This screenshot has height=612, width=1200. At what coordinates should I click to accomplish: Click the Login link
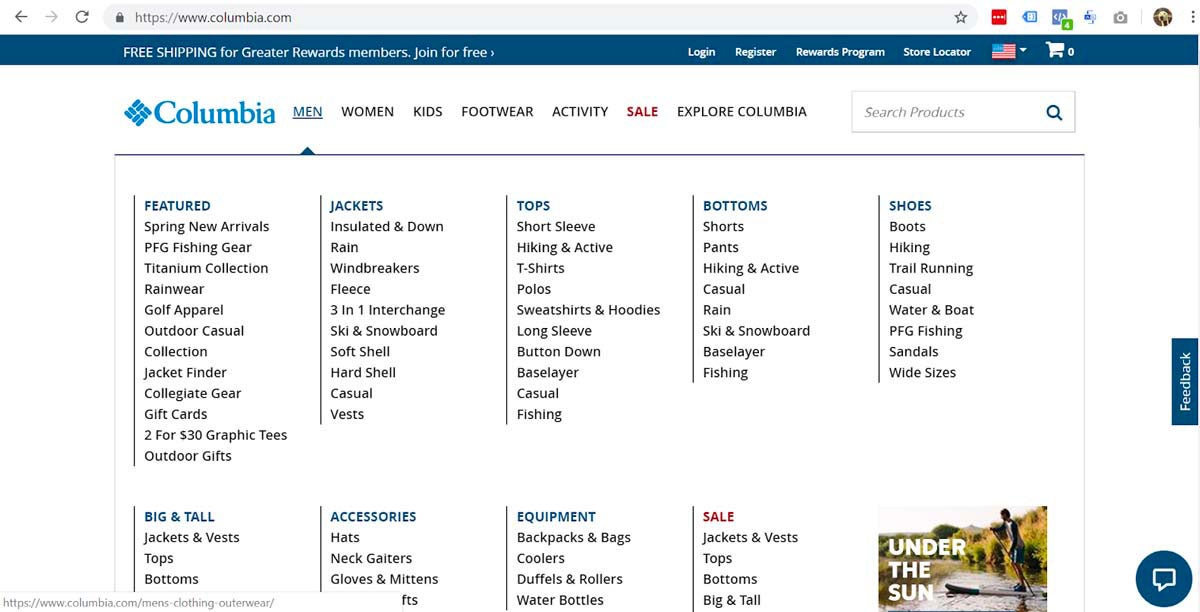point(701,51)
